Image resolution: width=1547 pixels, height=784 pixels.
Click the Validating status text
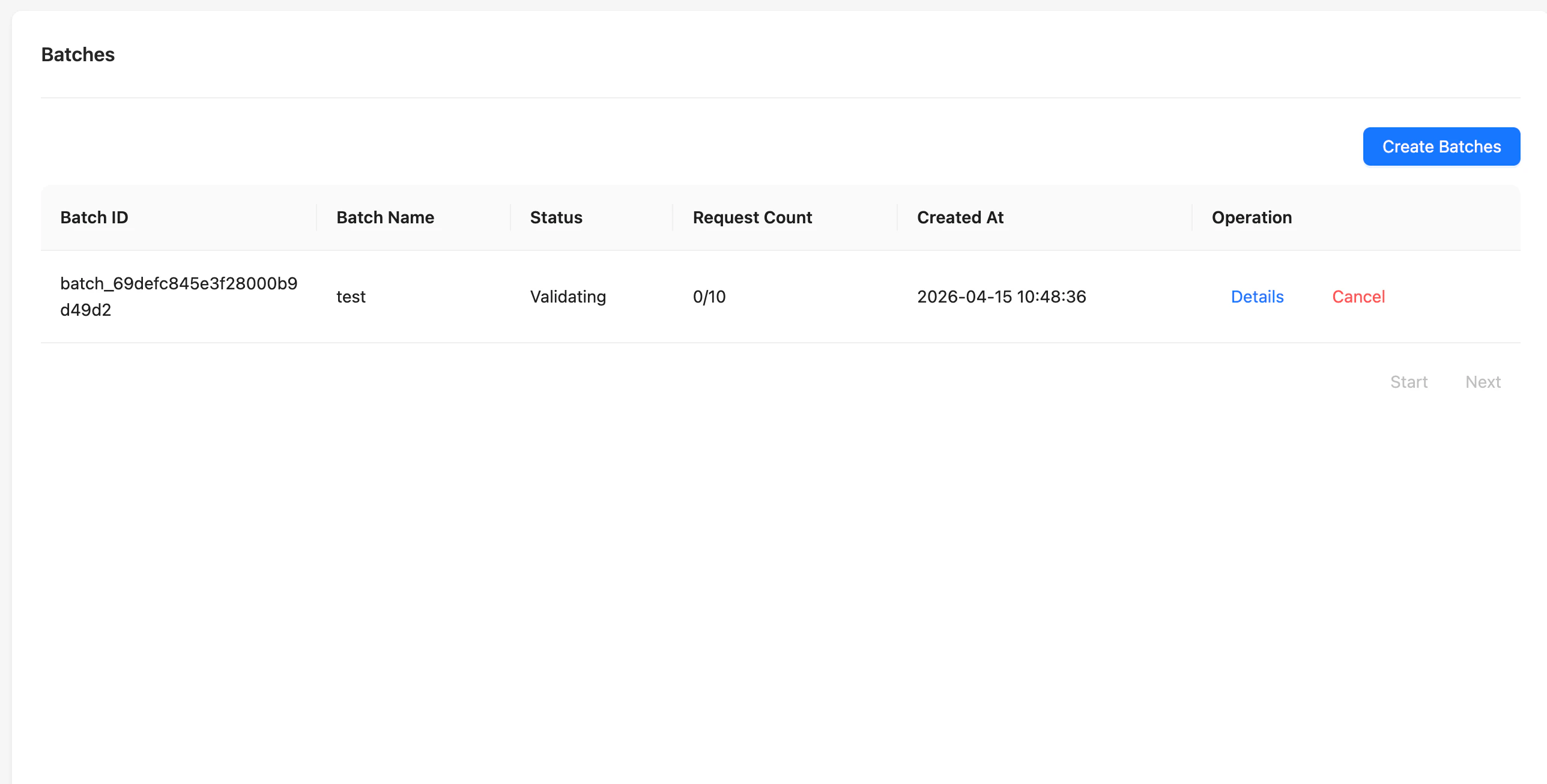[x=568, y=297]
